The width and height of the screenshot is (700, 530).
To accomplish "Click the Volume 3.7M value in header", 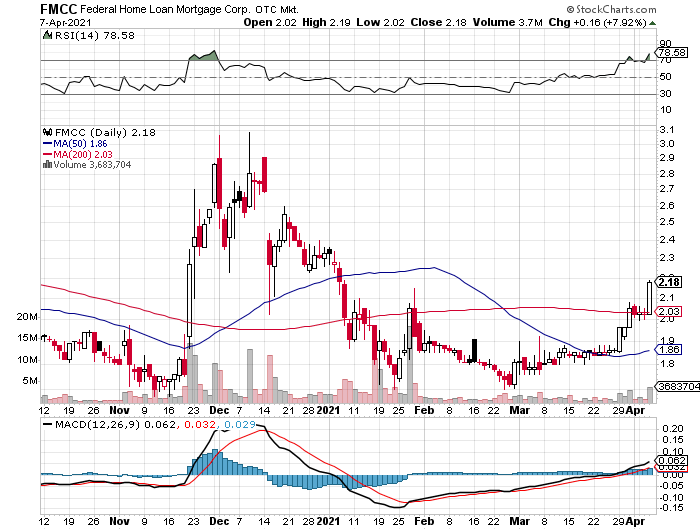I will click(x=508, y=22).
